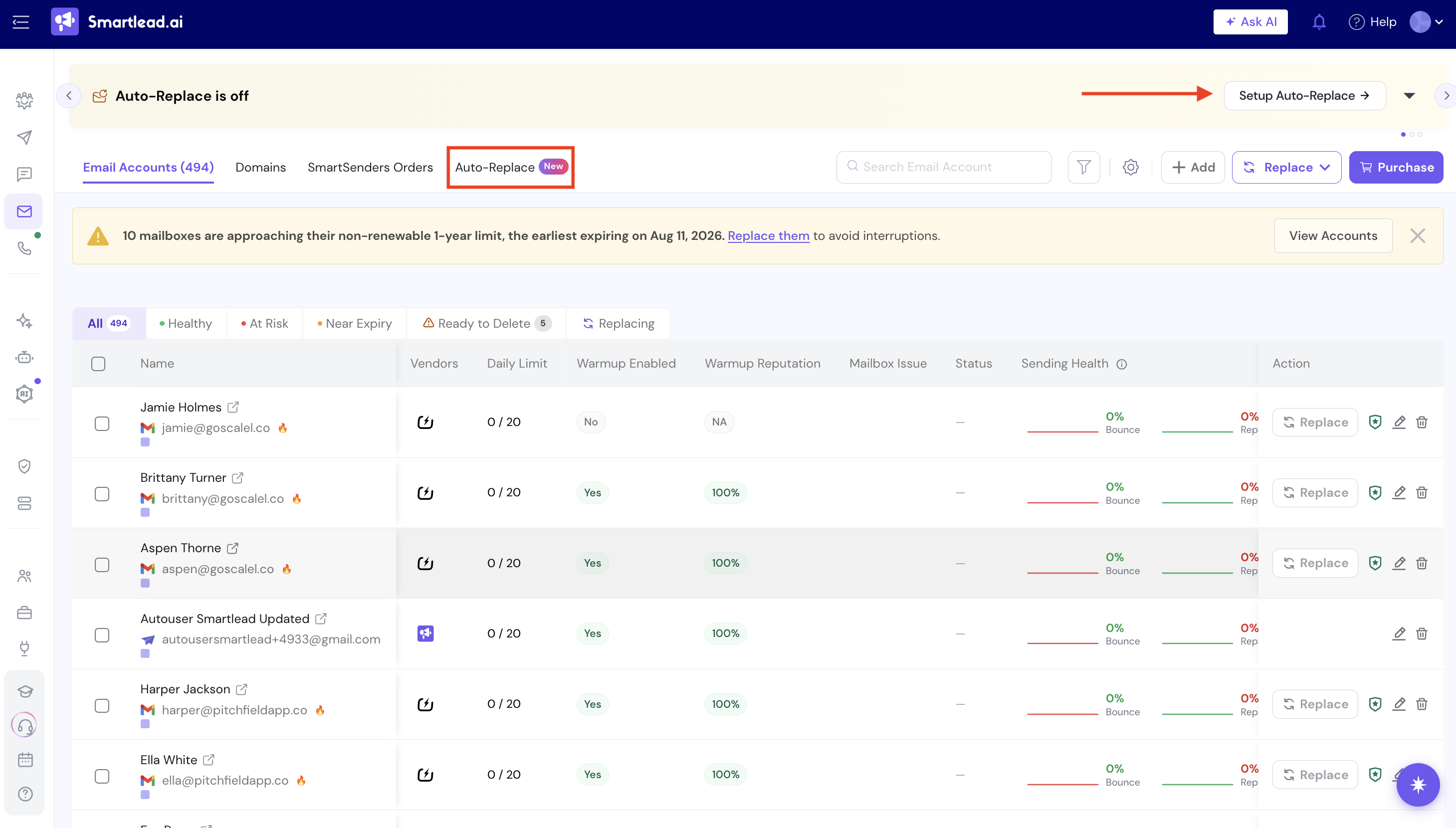Collapse the Auto-Replace banner with the triangle
The image size is (1456, 828).
[1410, 96]
